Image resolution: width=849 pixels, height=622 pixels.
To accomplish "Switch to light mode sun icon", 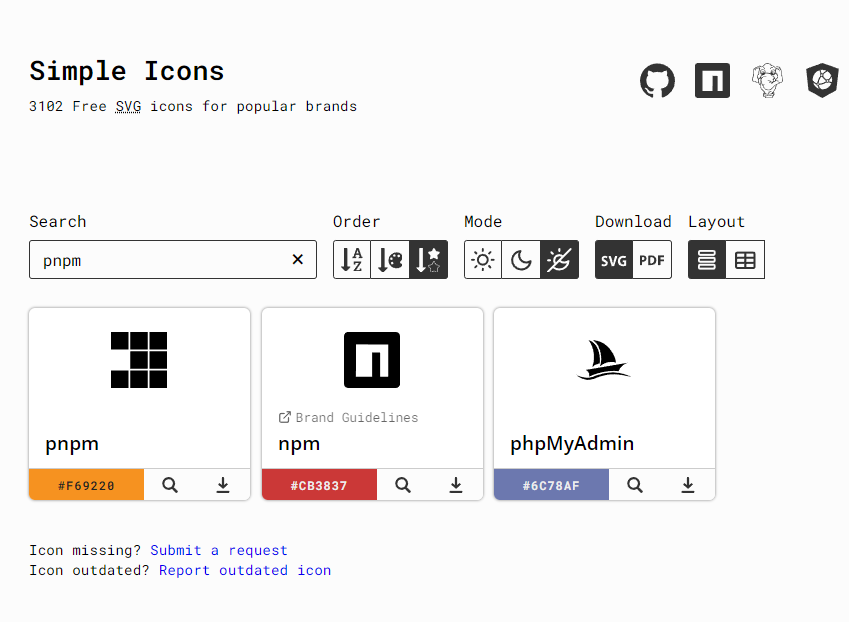I will pos(483,260).
